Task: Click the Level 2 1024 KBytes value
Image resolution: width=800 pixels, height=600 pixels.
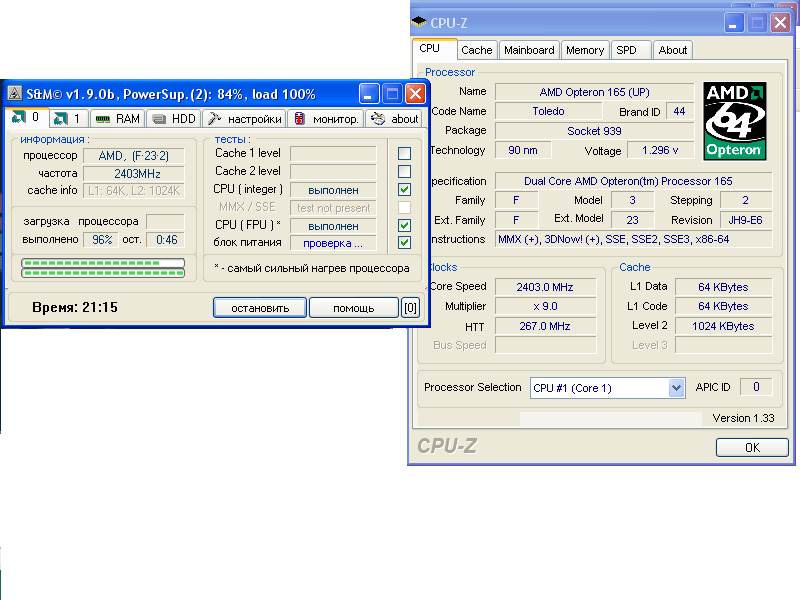Action: coord(723,326)
